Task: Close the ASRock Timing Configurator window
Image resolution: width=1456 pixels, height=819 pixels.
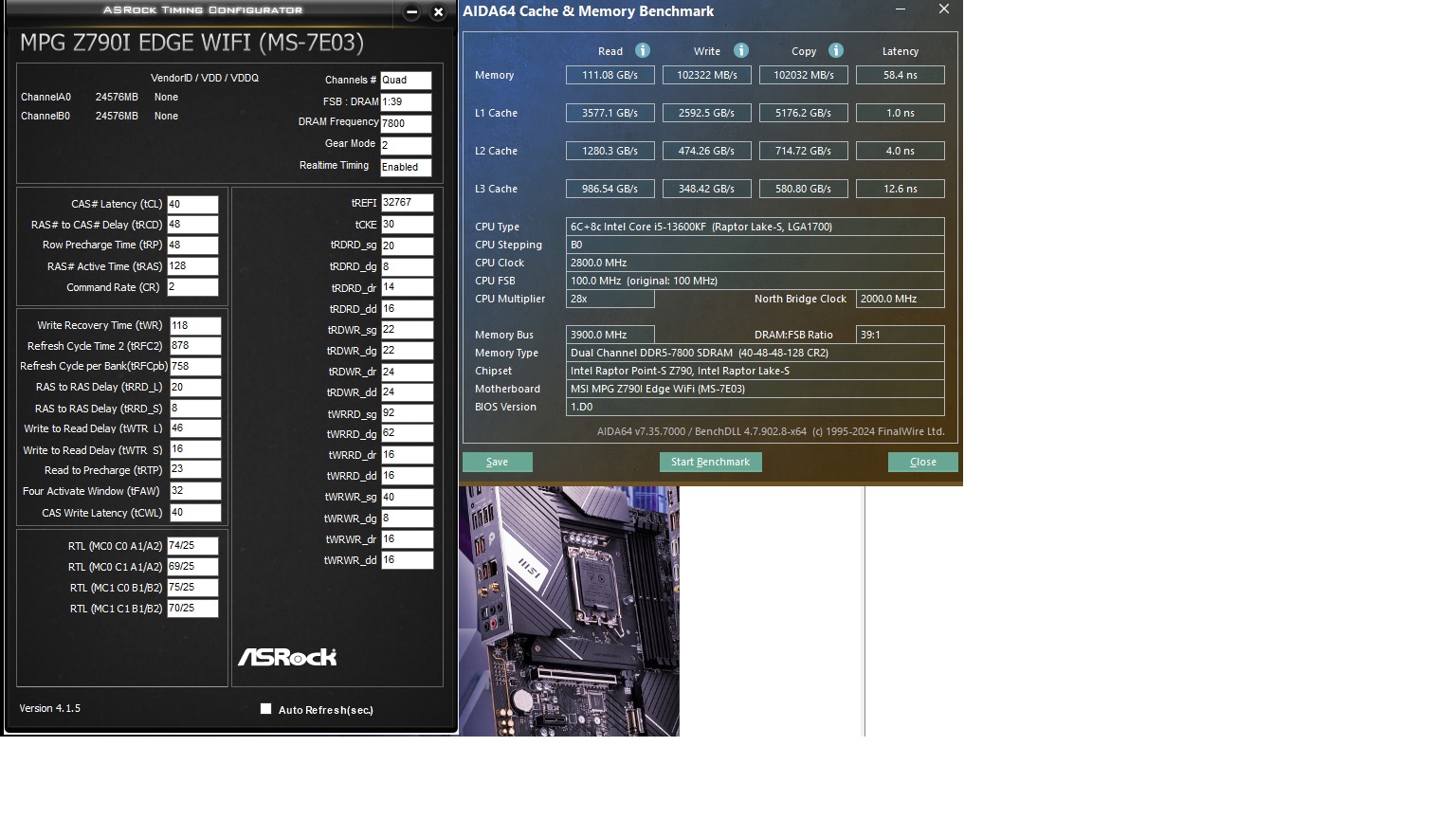Action: click(x=438, y=12)
